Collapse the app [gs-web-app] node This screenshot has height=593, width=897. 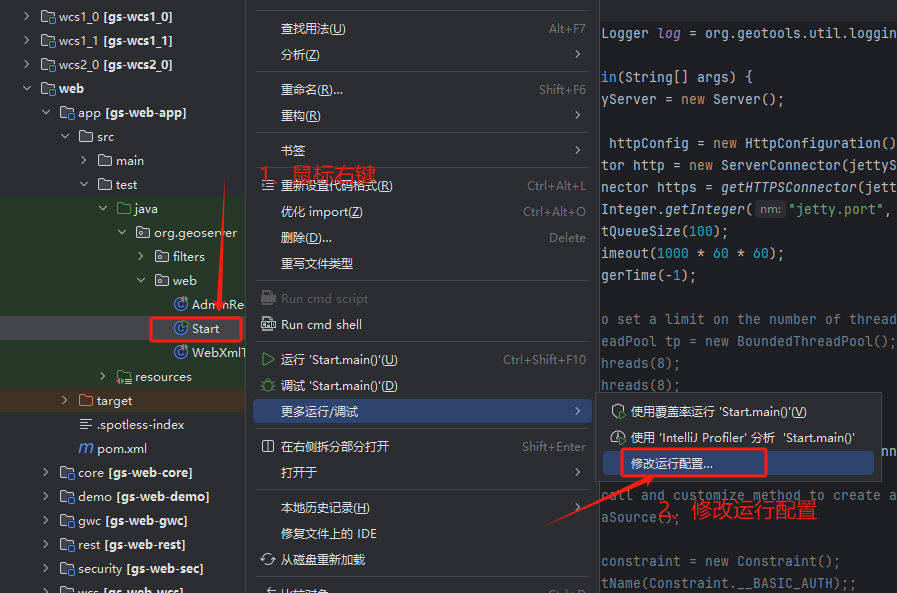[46, 113]
